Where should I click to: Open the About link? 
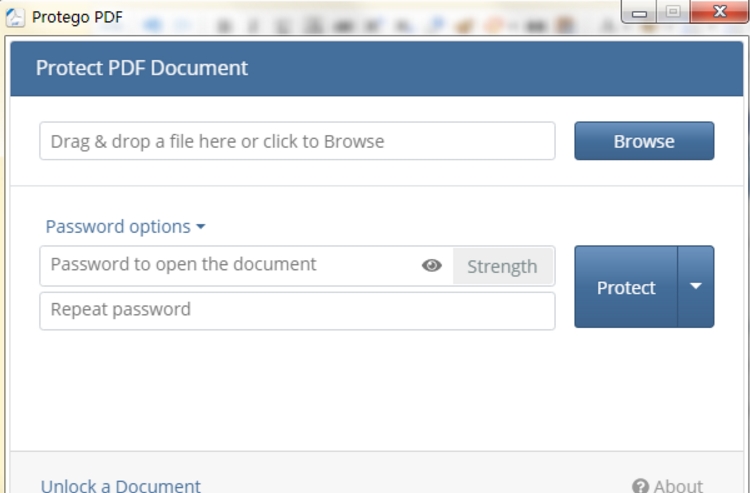click(x=678, y=486)
